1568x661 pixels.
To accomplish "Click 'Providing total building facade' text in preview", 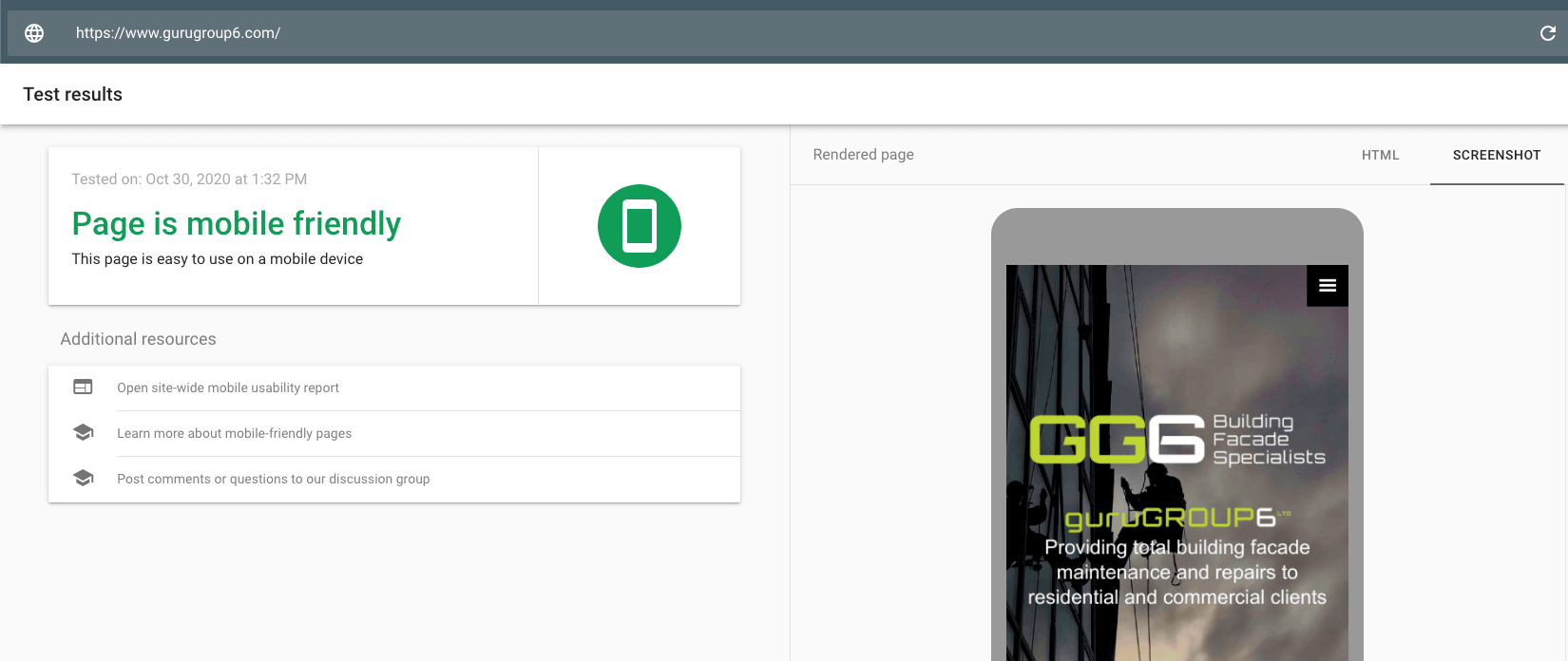I will pyautogui.click(x=1177, y=572).
